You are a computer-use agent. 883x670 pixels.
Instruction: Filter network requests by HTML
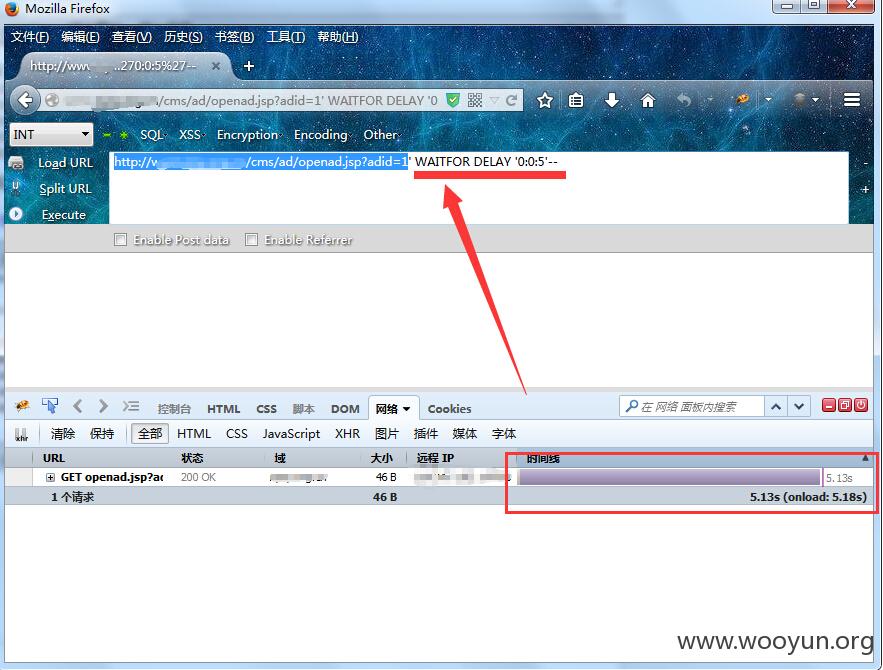click(194, 434)
